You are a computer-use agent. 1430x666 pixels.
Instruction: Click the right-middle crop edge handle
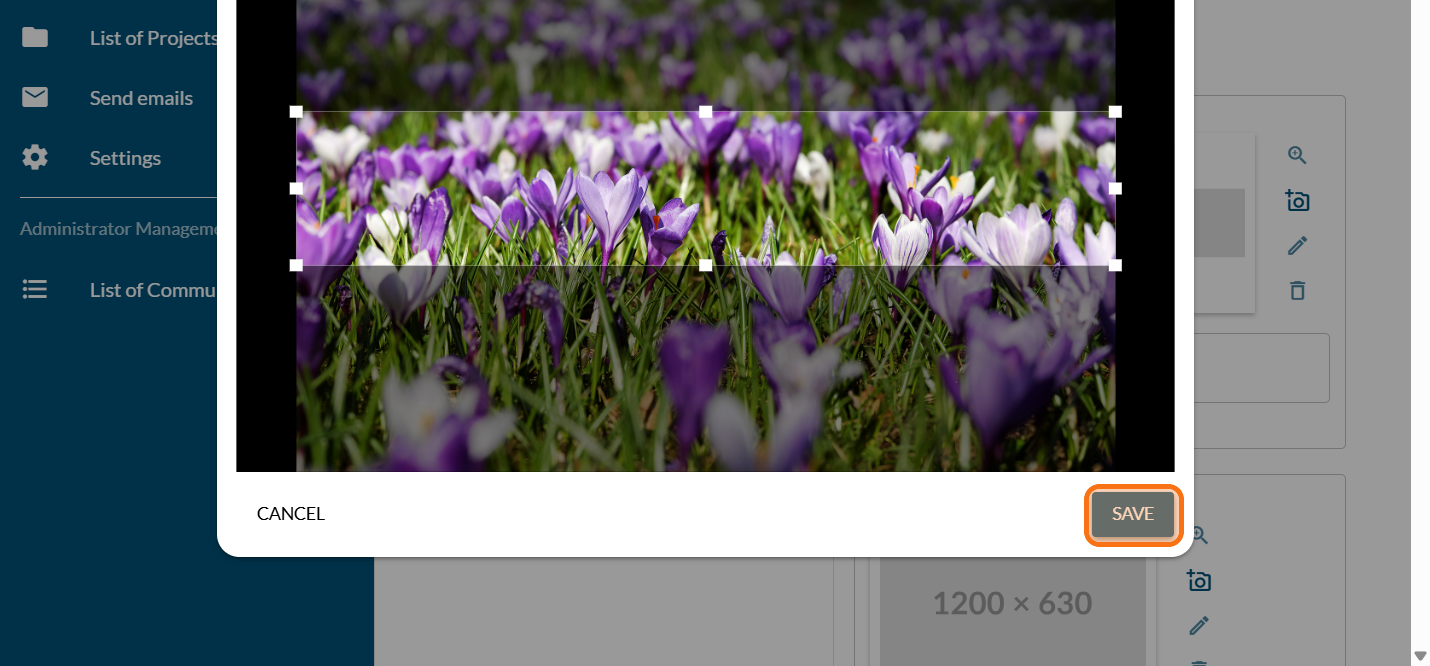(x=1115, y=188)
